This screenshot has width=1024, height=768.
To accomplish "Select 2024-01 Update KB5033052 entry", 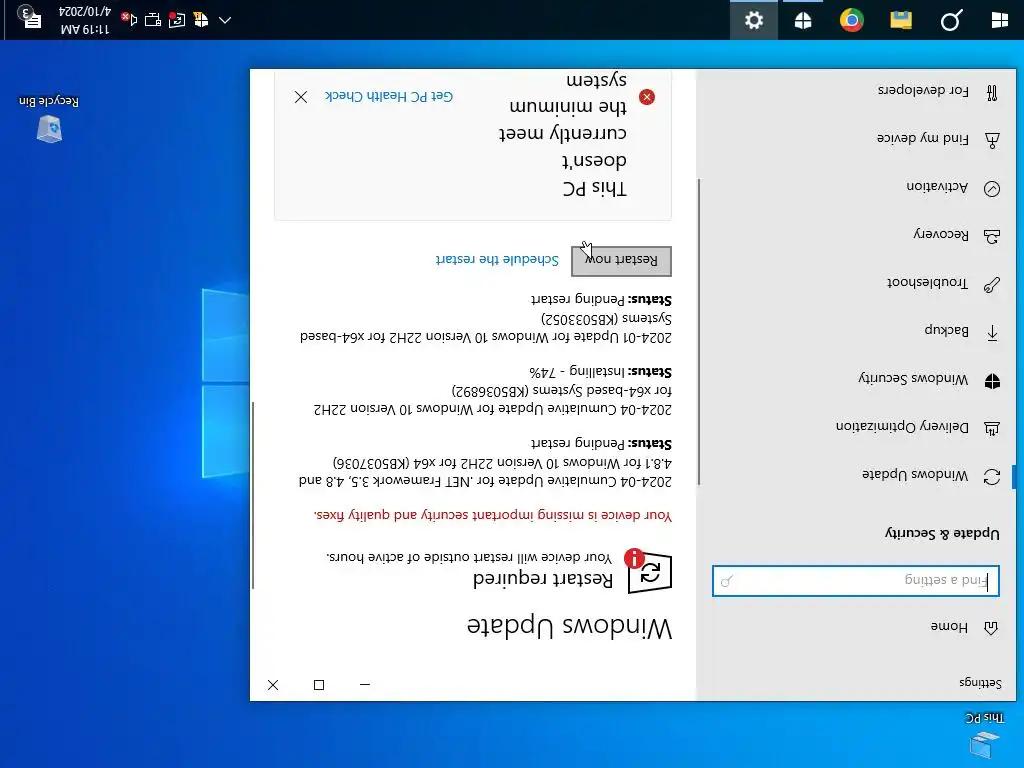I will pos(485,328).
